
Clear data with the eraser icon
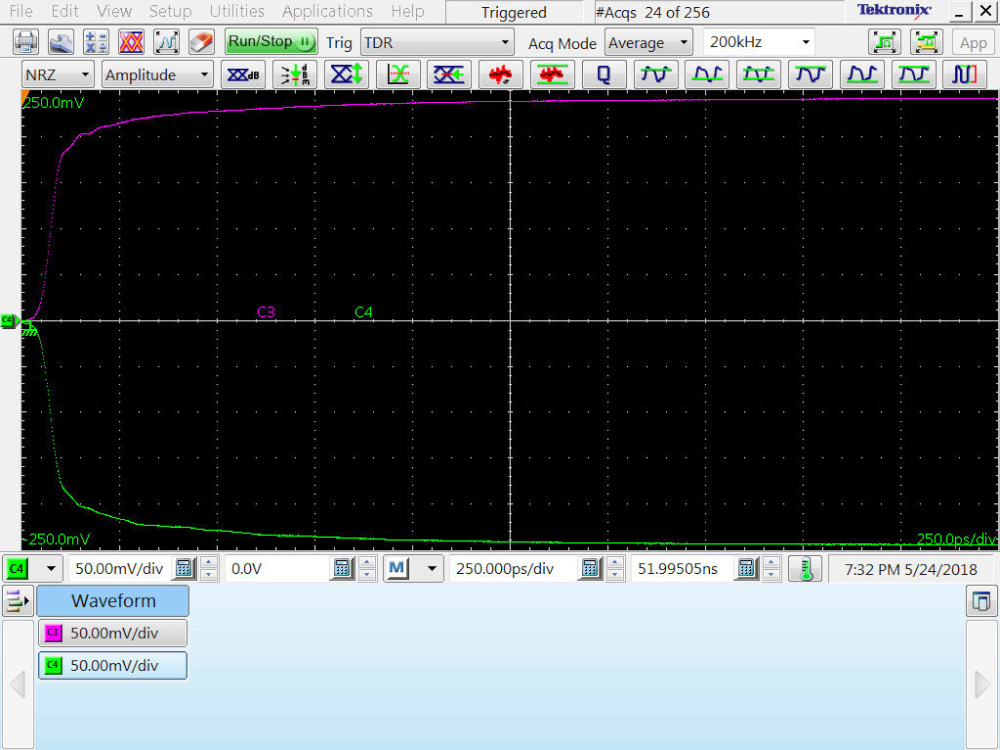pos(201,42)
